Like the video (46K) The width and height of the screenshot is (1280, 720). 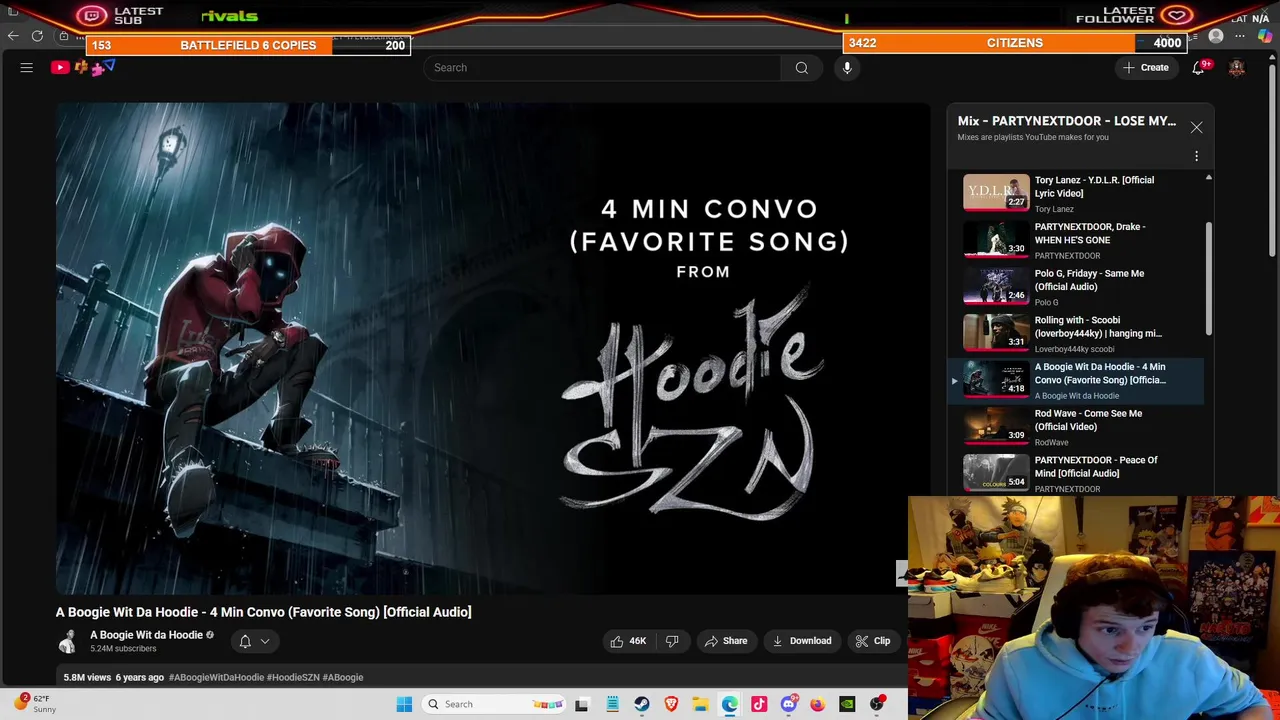[628, 641]
